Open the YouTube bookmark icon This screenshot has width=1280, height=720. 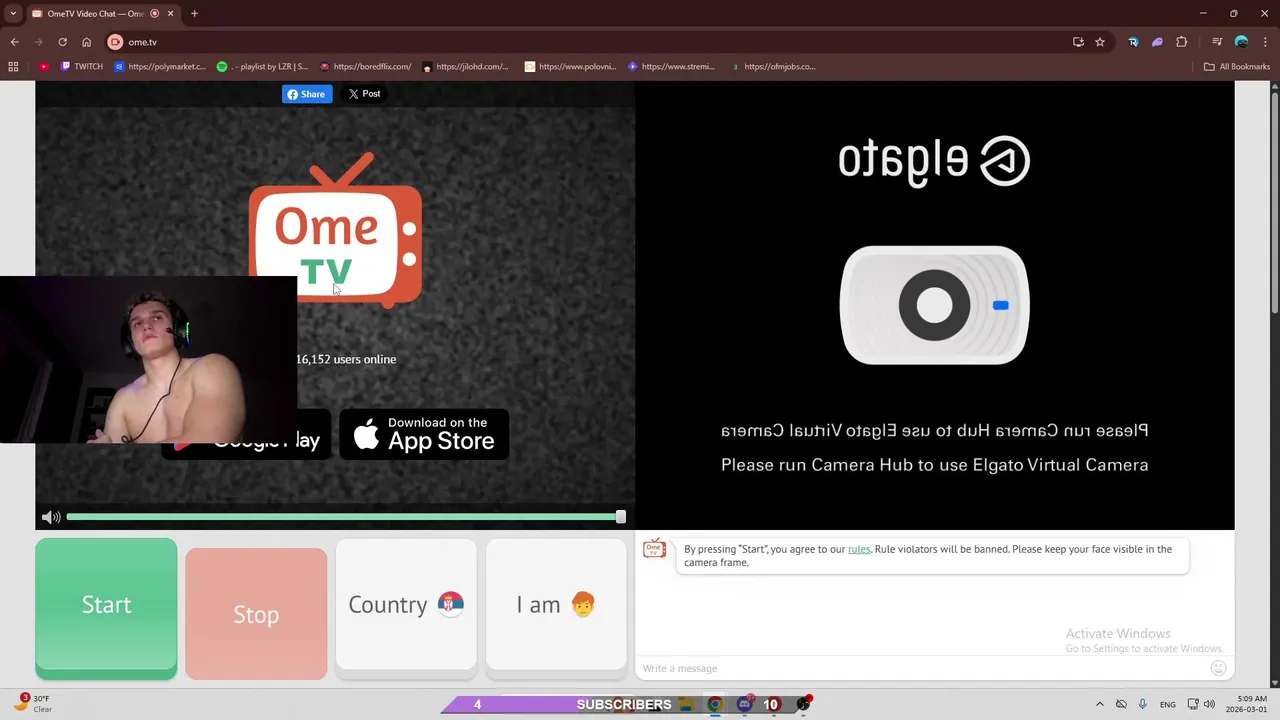(44, 67)
